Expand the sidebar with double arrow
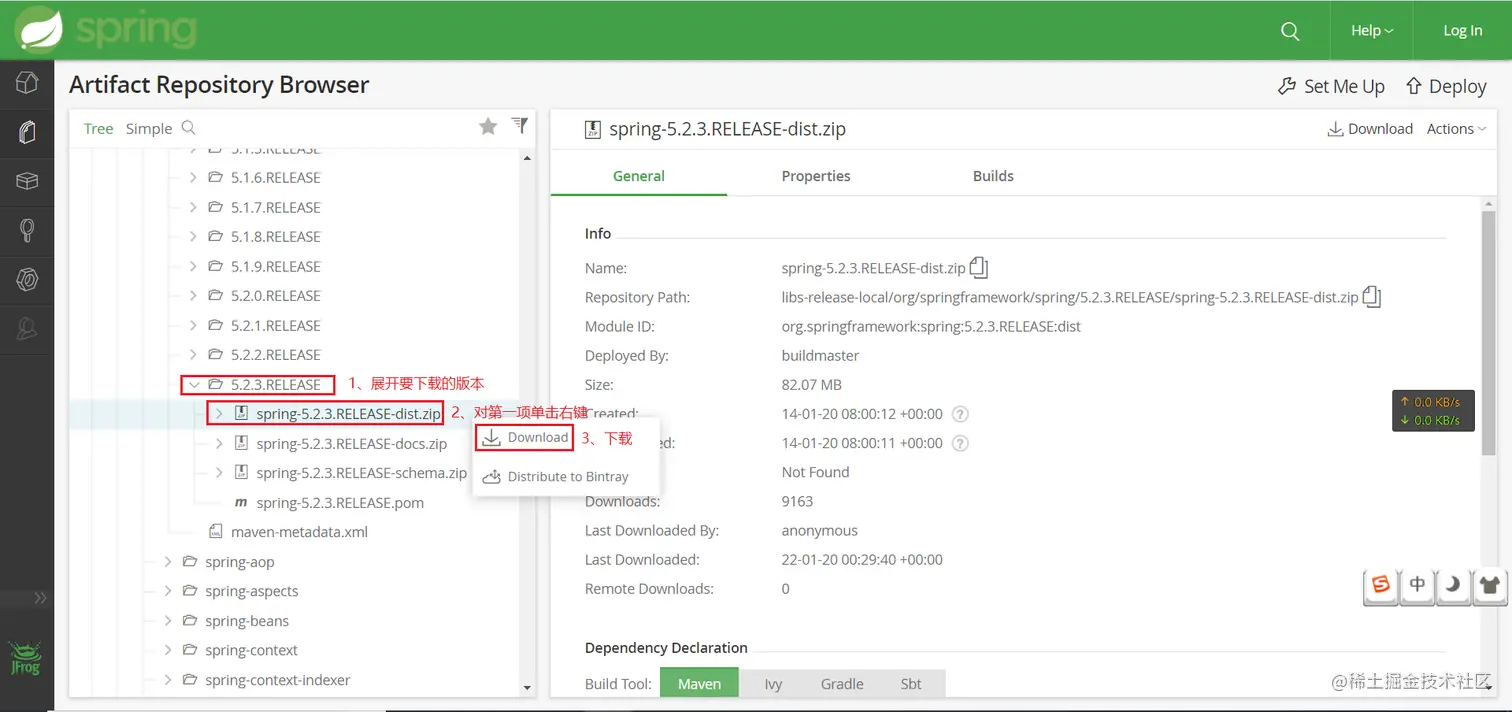Image resolution: width=1512 pixels, height=712 pixels. (40, 598)
